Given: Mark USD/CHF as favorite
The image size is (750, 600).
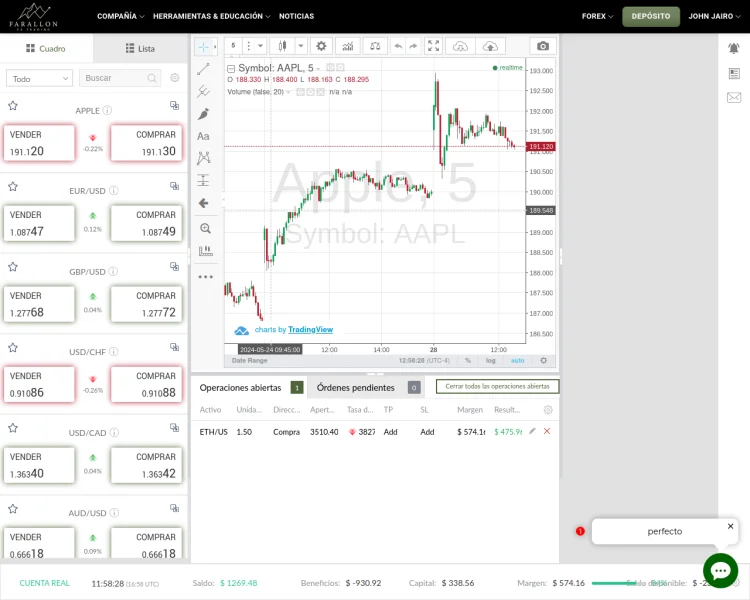Looking at the screenshot, I should (x=13, y=347).
